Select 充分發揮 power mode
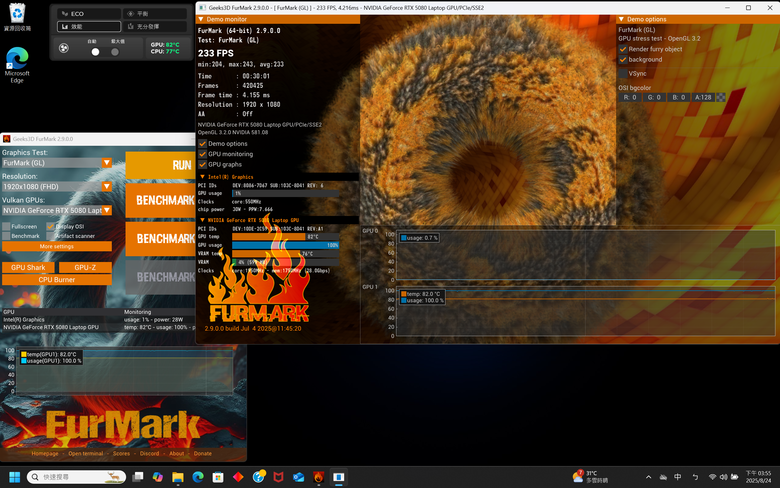 tap(155, 26)
